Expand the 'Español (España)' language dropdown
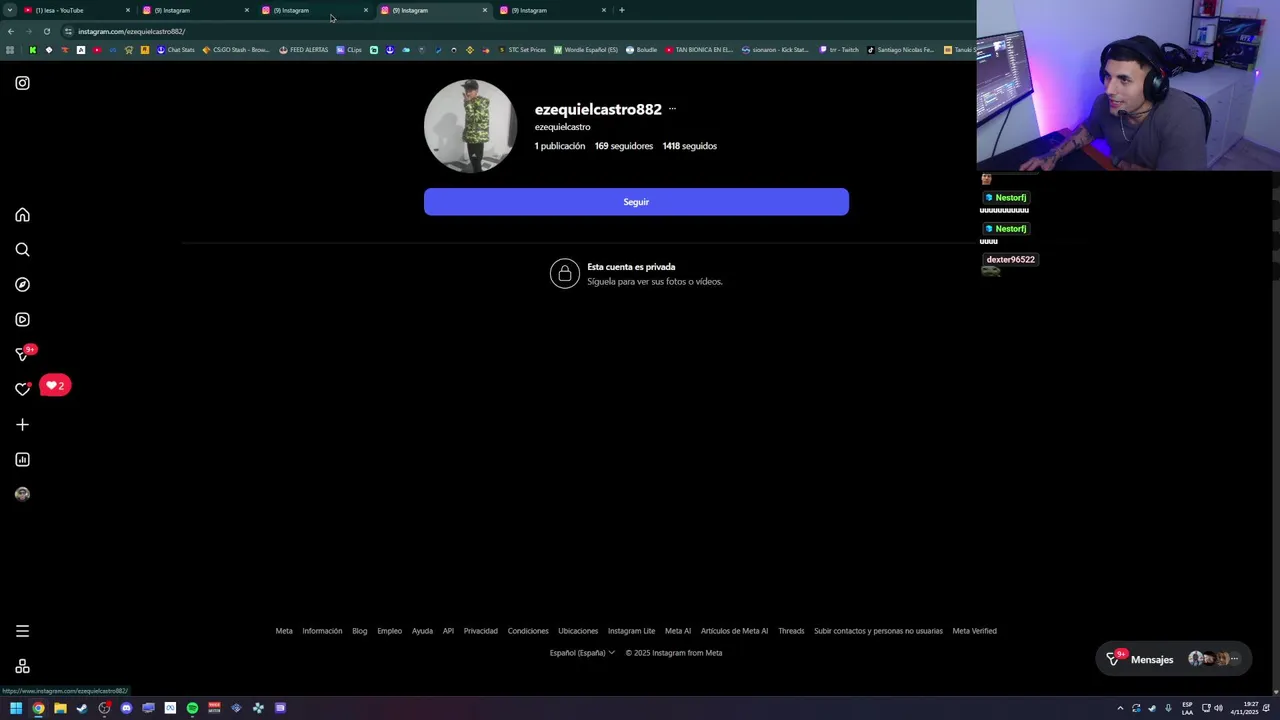 (x=582, y=653)
